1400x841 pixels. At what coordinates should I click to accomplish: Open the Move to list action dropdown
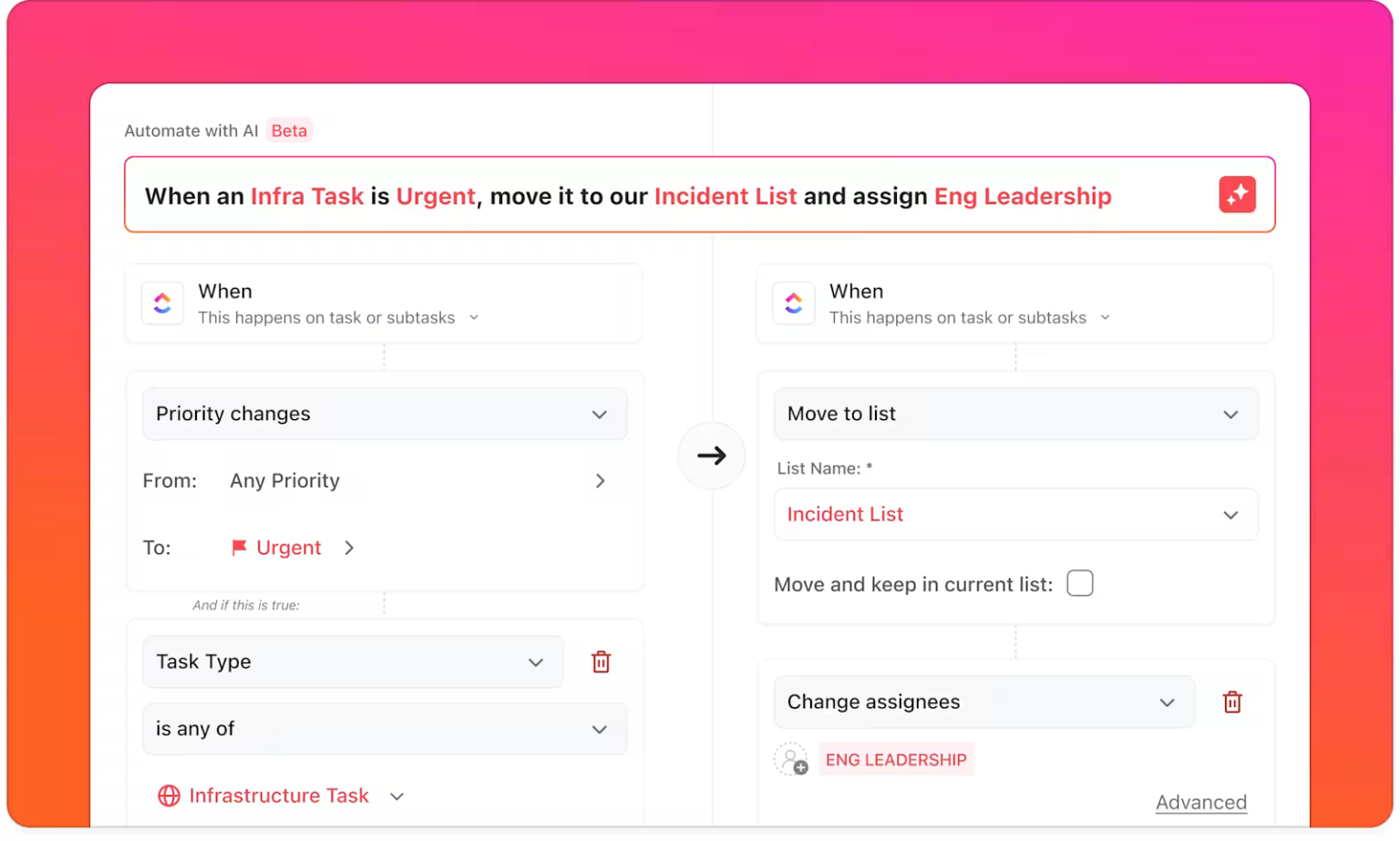click(1015, 414)
